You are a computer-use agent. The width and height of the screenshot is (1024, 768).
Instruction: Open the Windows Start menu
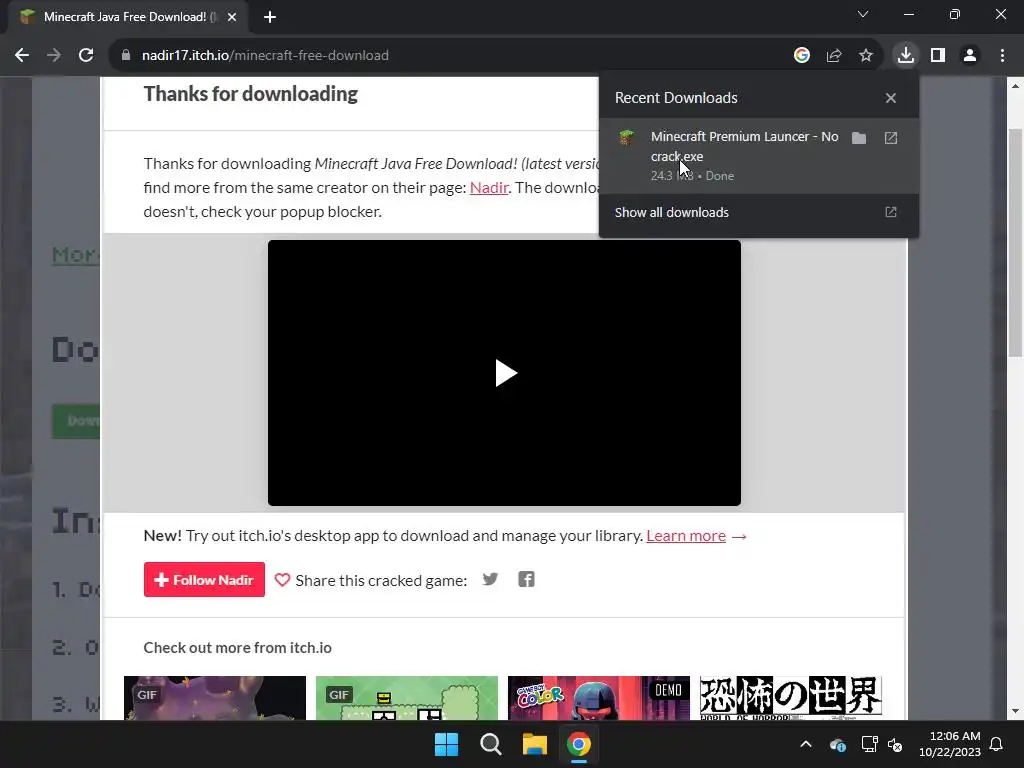coord(447,744)
